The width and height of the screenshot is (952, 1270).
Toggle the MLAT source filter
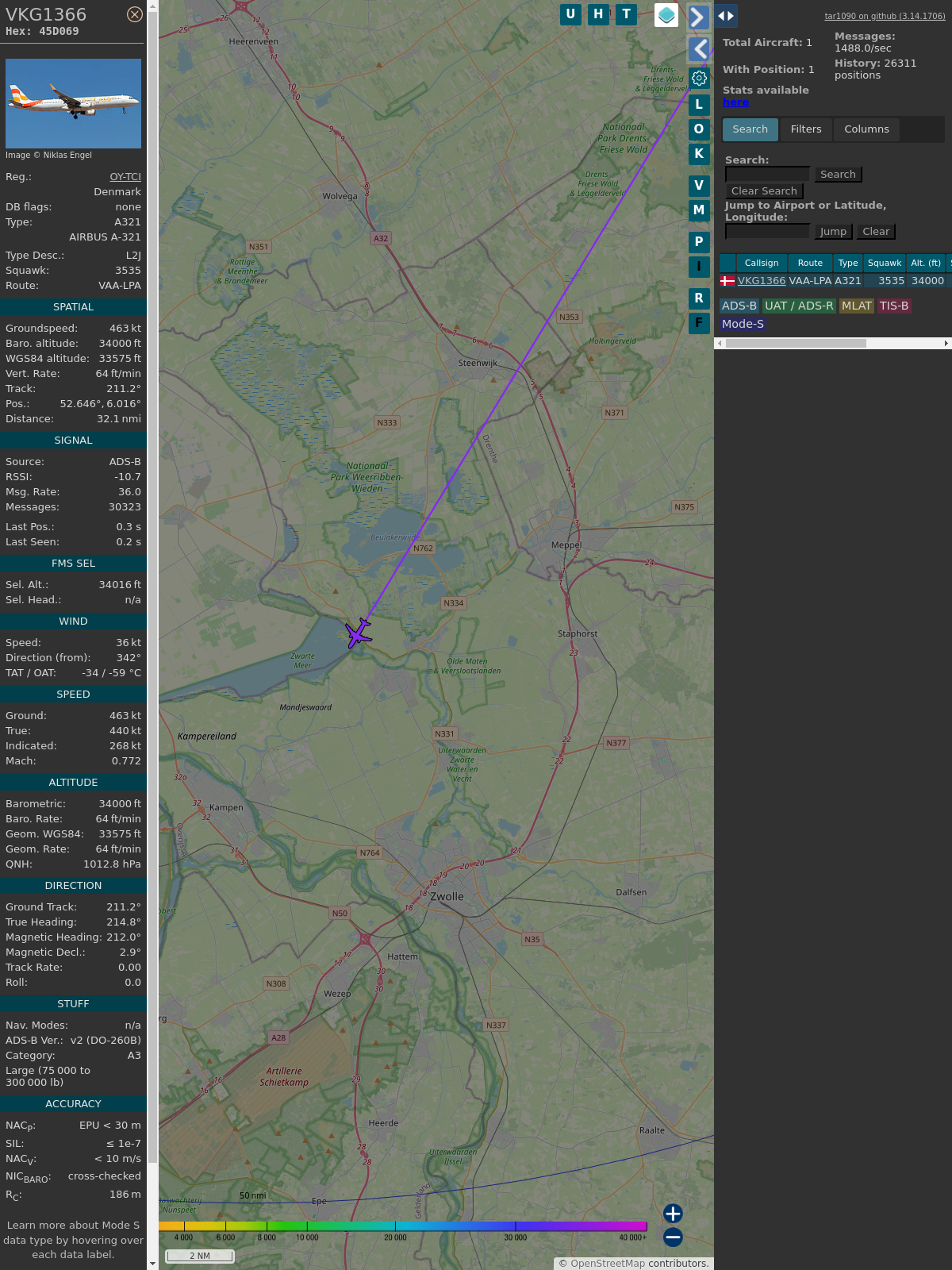point(856,306)
